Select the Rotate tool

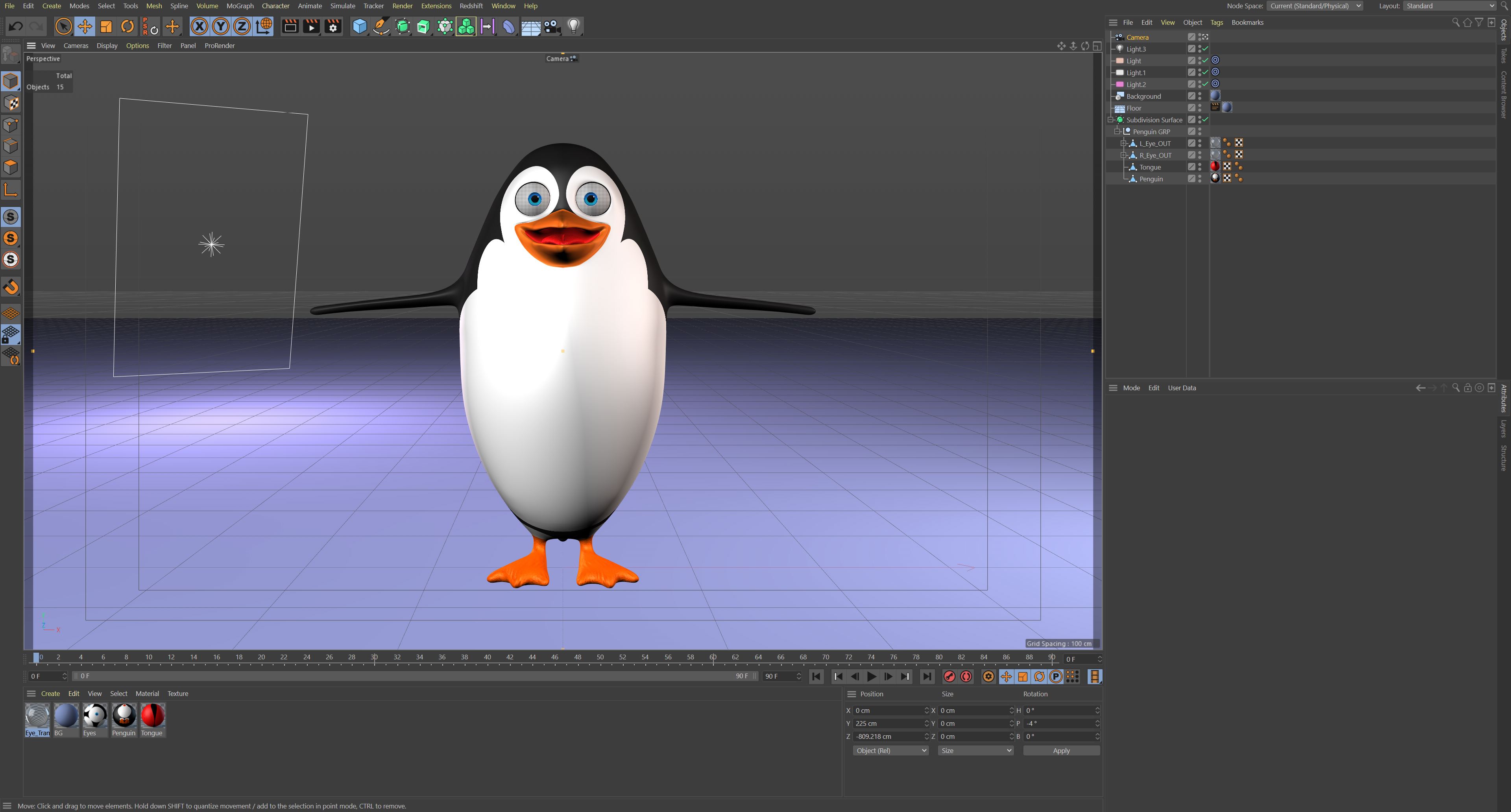(x=127, y=26)
